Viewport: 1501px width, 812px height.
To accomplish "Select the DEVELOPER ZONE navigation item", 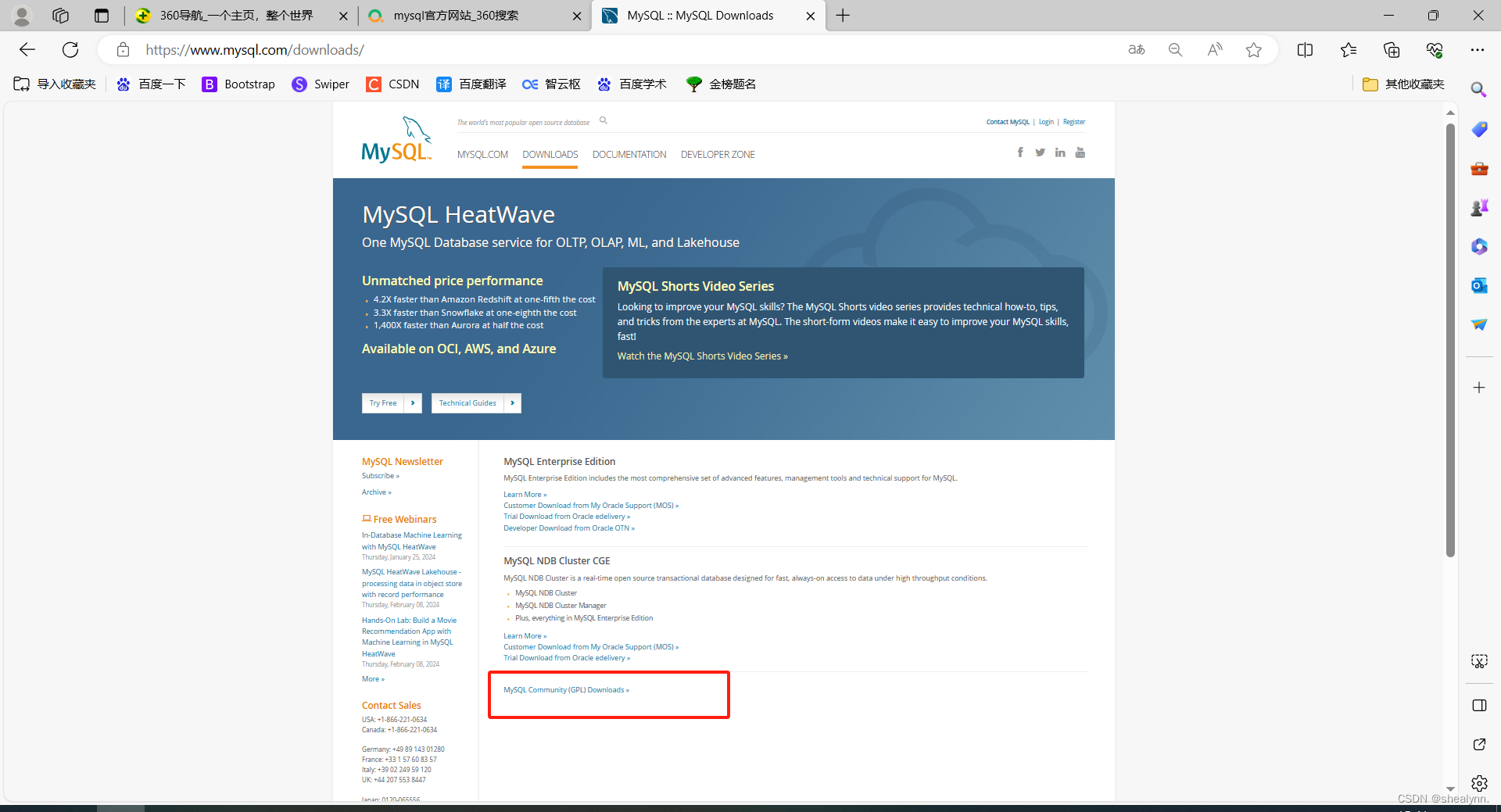I will (x=718, y=155).
